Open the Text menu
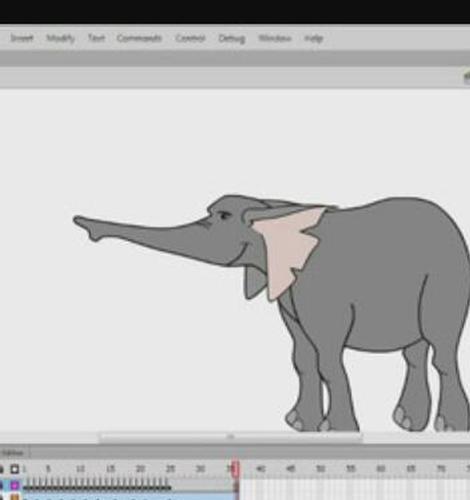This screenshot has height=500, width=470. [x=96, y=38]
